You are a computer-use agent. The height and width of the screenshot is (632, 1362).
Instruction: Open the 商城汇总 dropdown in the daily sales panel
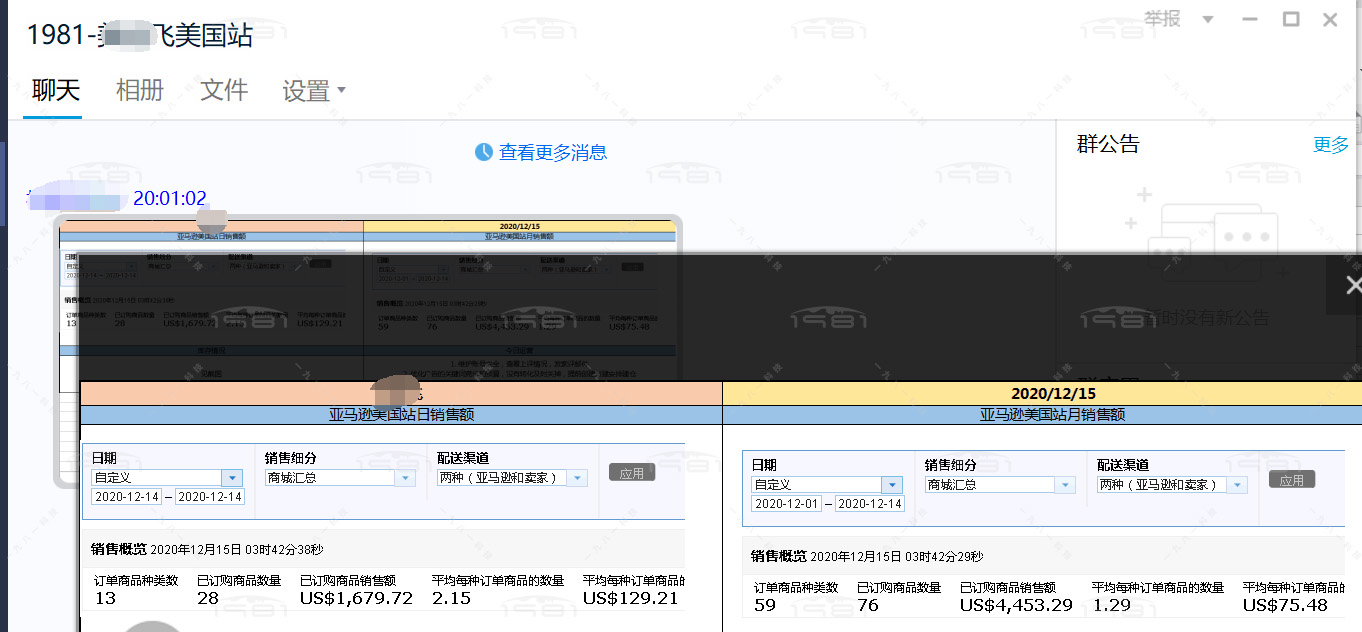(340, 478)
